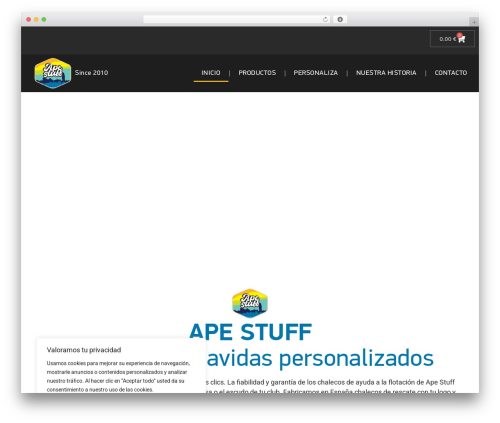Image resolution: width=500 pixels, height=423 pixels.
Task: Click the centered Ape Stuff badge logo
Action: click(x=250, y=303)
